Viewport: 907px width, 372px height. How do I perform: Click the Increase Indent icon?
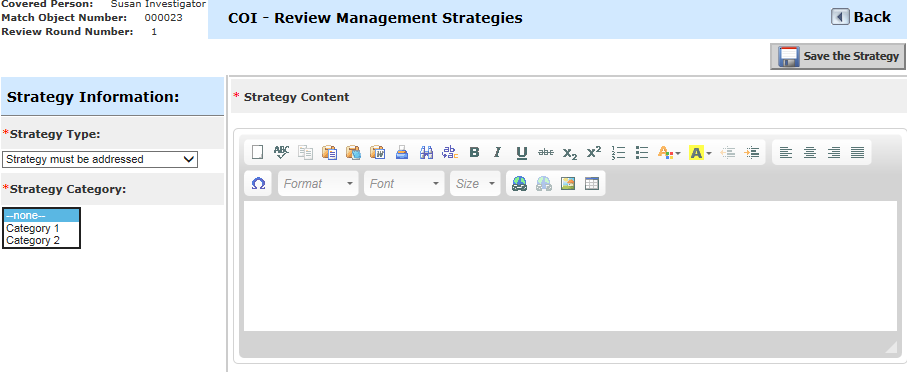(x=752, y=152)
